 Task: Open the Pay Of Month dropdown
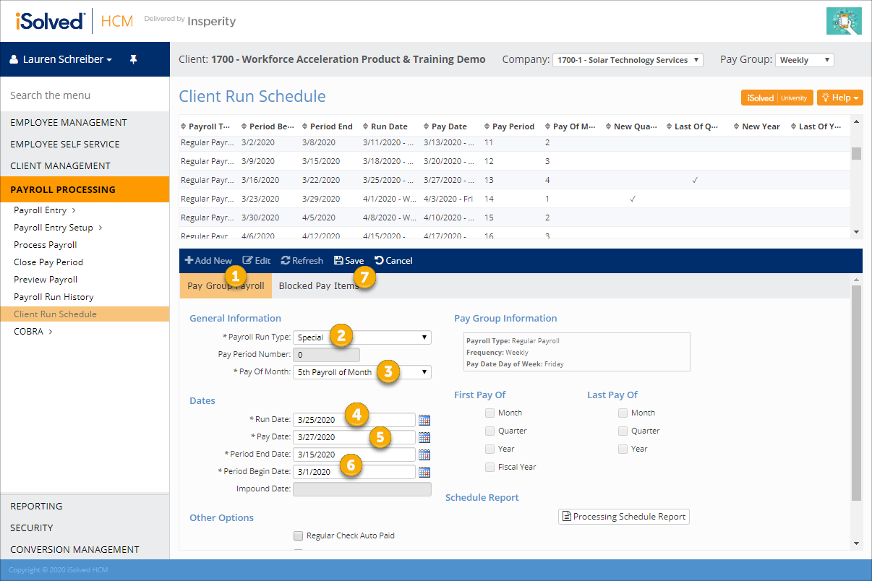point(363,372)
